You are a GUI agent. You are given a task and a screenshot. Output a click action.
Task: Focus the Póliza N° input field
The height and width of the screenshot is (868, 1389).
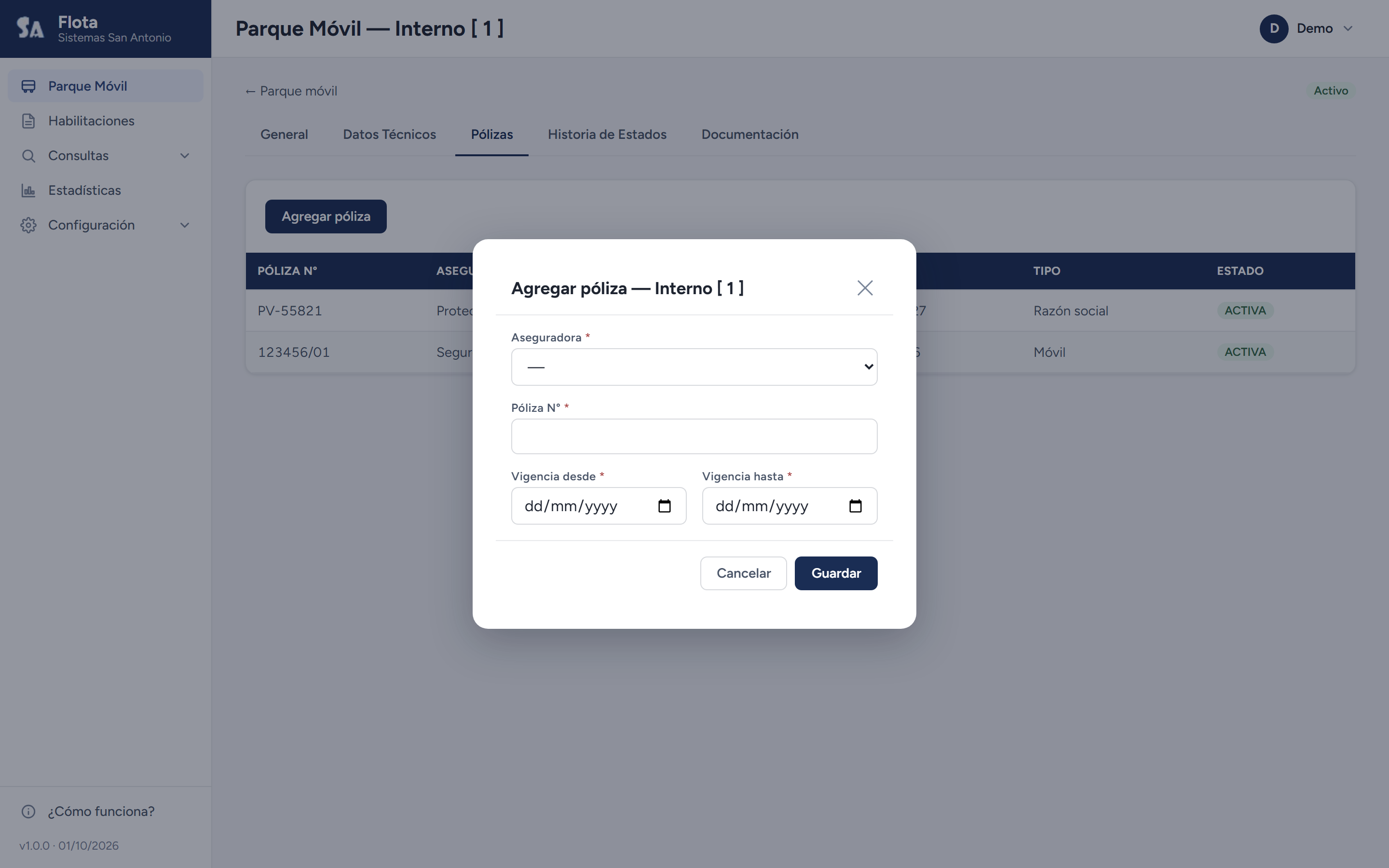[694, 436]
